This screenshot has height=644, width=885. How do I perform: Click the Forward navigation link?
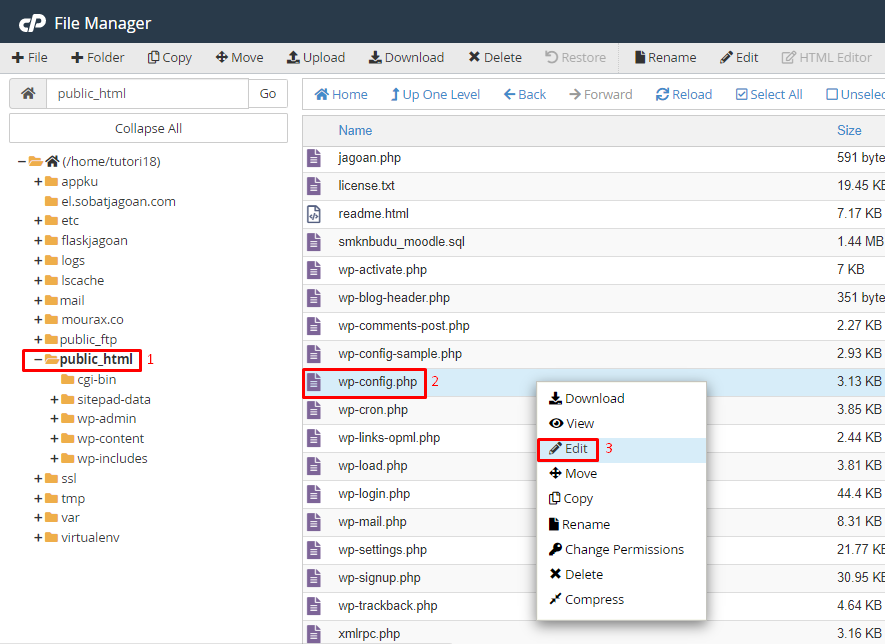[x=601, y=94]
